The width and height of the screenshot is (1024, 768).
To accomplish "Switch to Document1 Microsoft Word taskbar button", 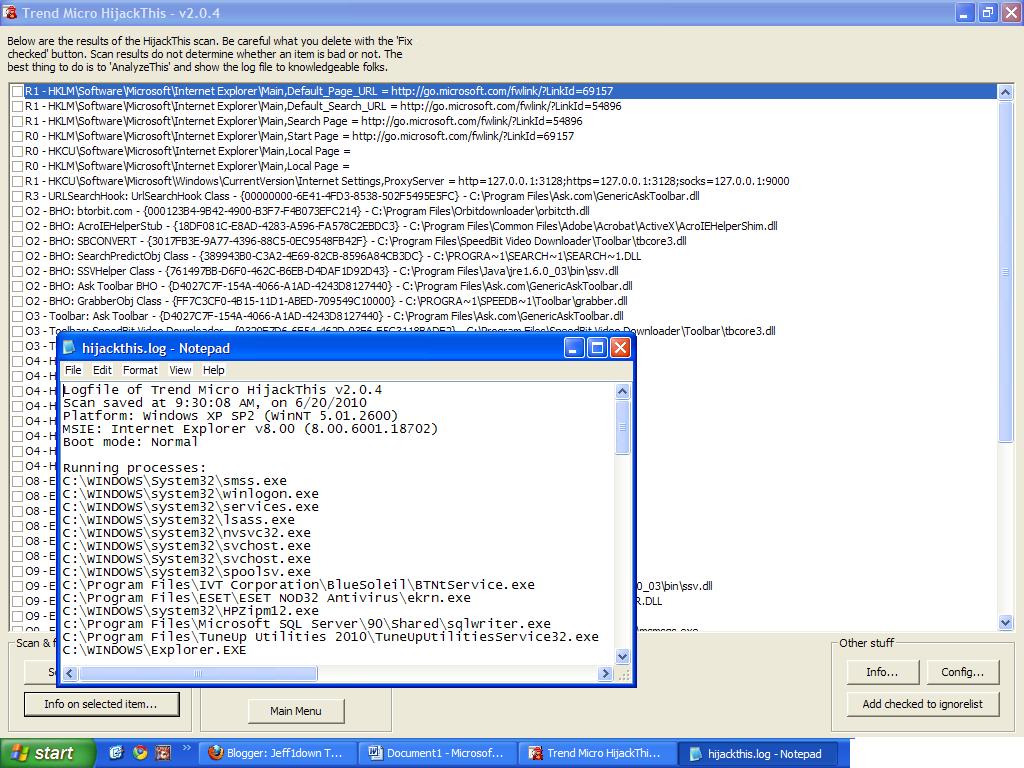I will click(x=438, y=753).
